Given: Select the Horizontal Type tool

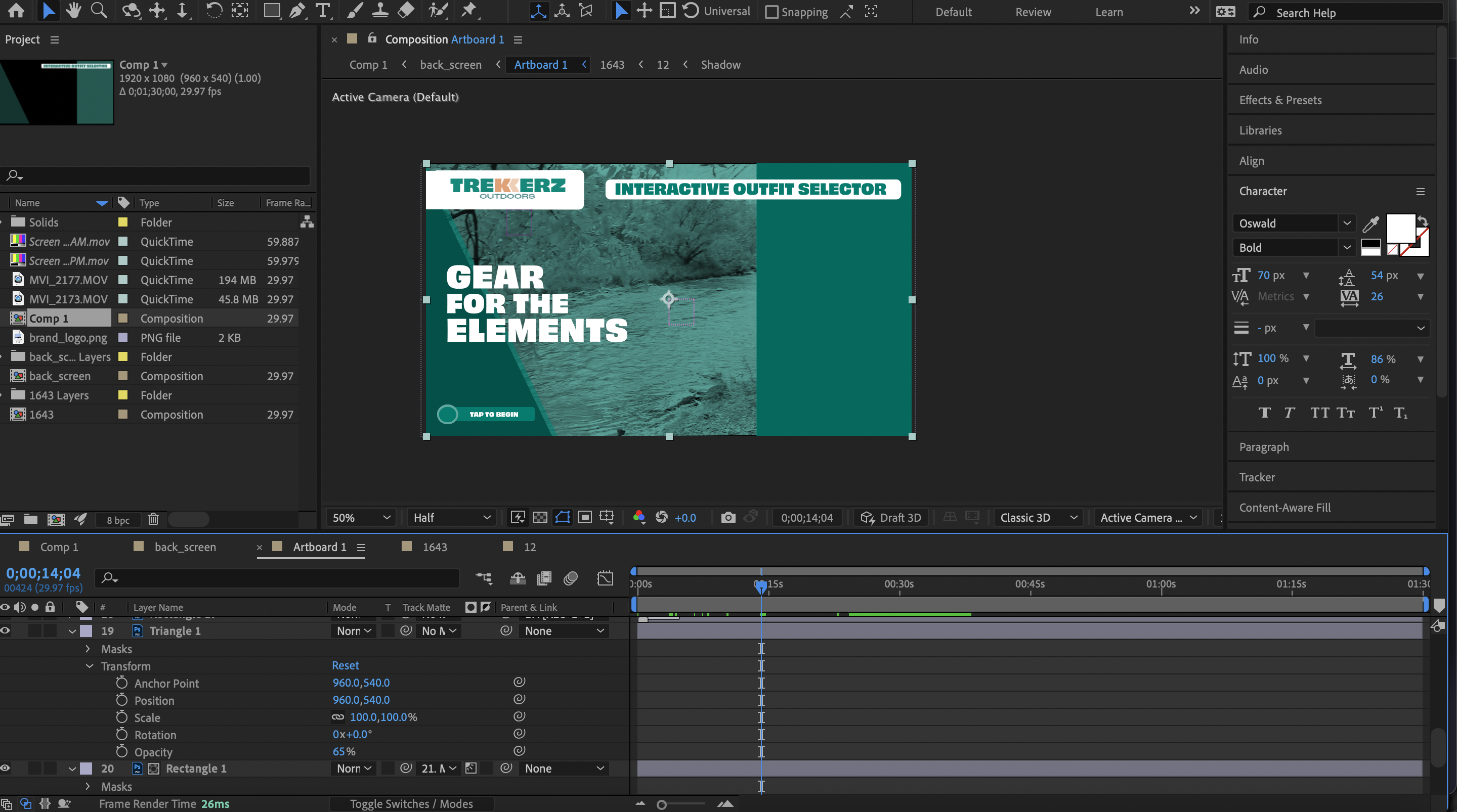Looking at the screenshot, I should coord(322,11).
